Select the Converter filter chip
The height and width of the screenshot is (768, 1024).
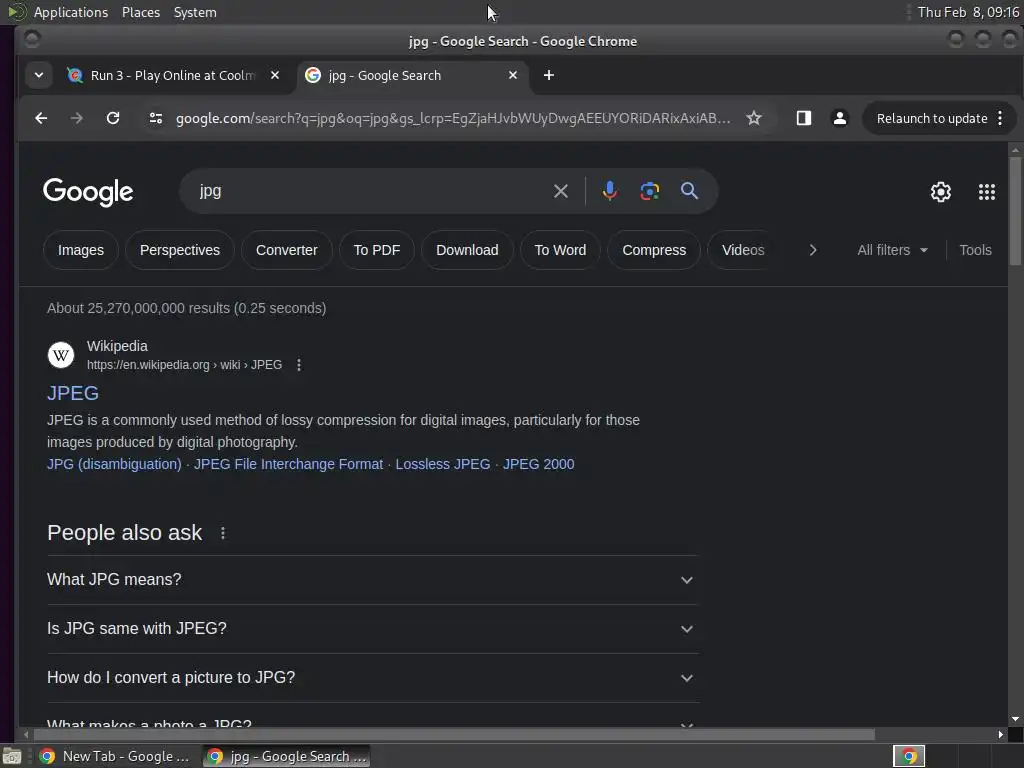(287, 250)
